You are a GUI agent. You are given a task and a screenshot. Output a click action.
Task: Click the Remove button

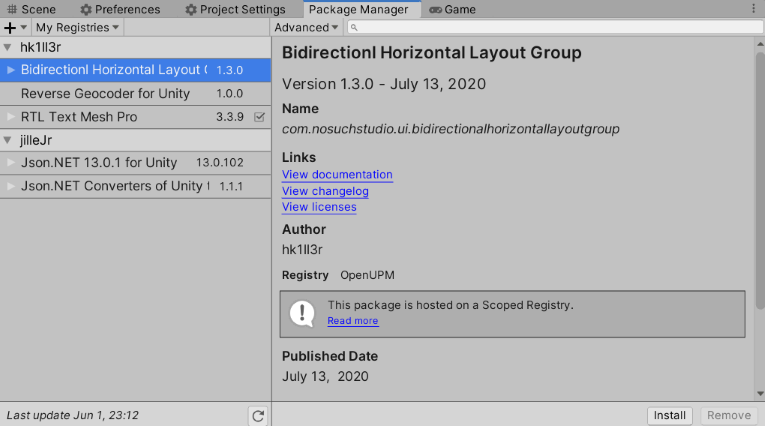(729, 415)
